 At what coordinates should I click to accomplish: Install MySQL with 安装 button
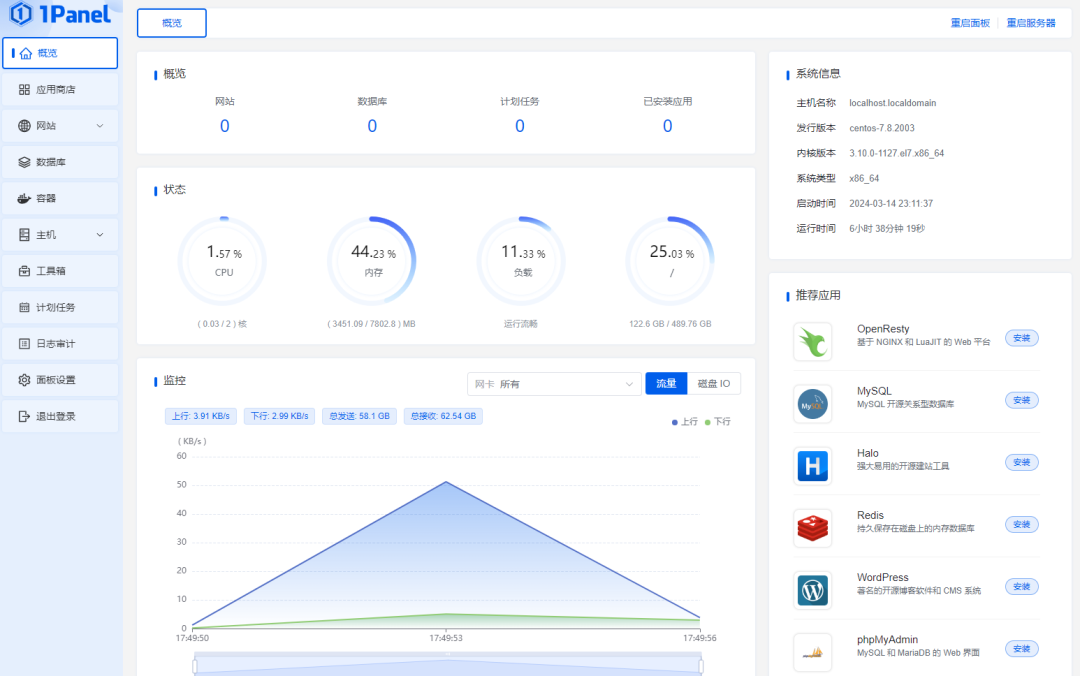click(1021, 400)
